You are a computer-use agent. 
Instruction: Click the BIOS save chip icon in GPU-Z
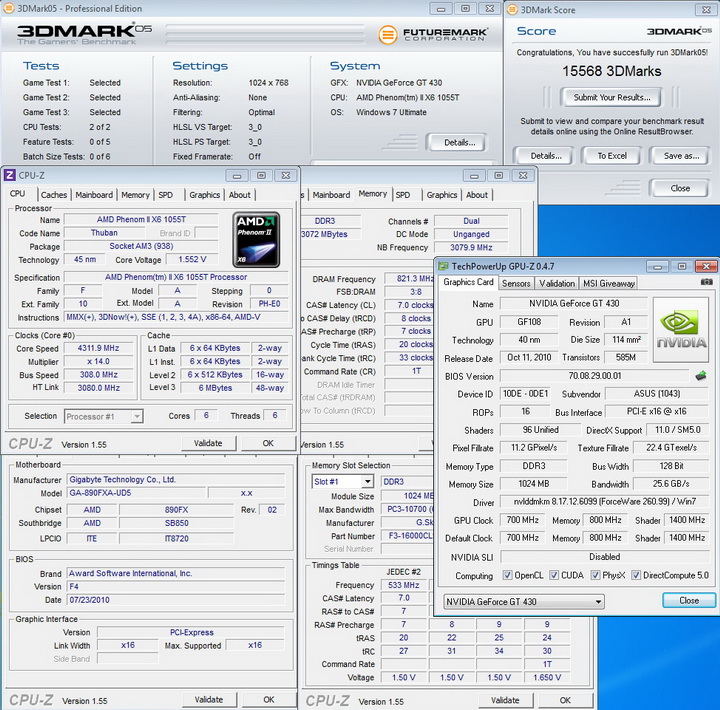[x=701, y=376]
